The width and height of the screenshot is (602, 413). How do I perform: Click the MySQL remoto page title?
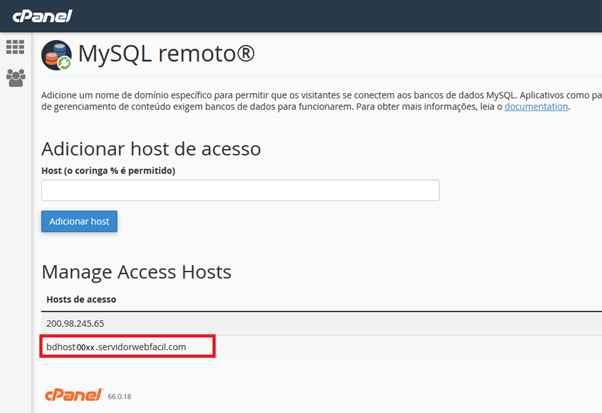[166, 54]
